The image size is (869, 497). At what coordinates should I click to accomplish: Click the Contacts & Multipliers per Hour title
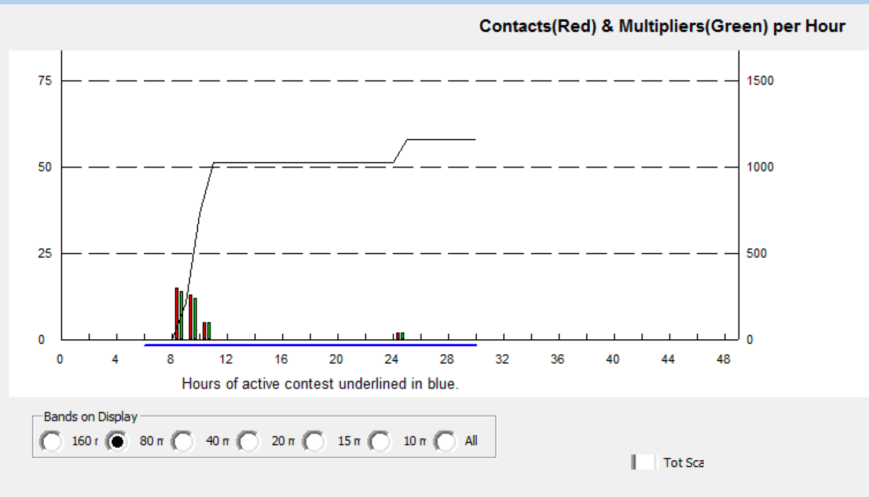coord(662,26)
